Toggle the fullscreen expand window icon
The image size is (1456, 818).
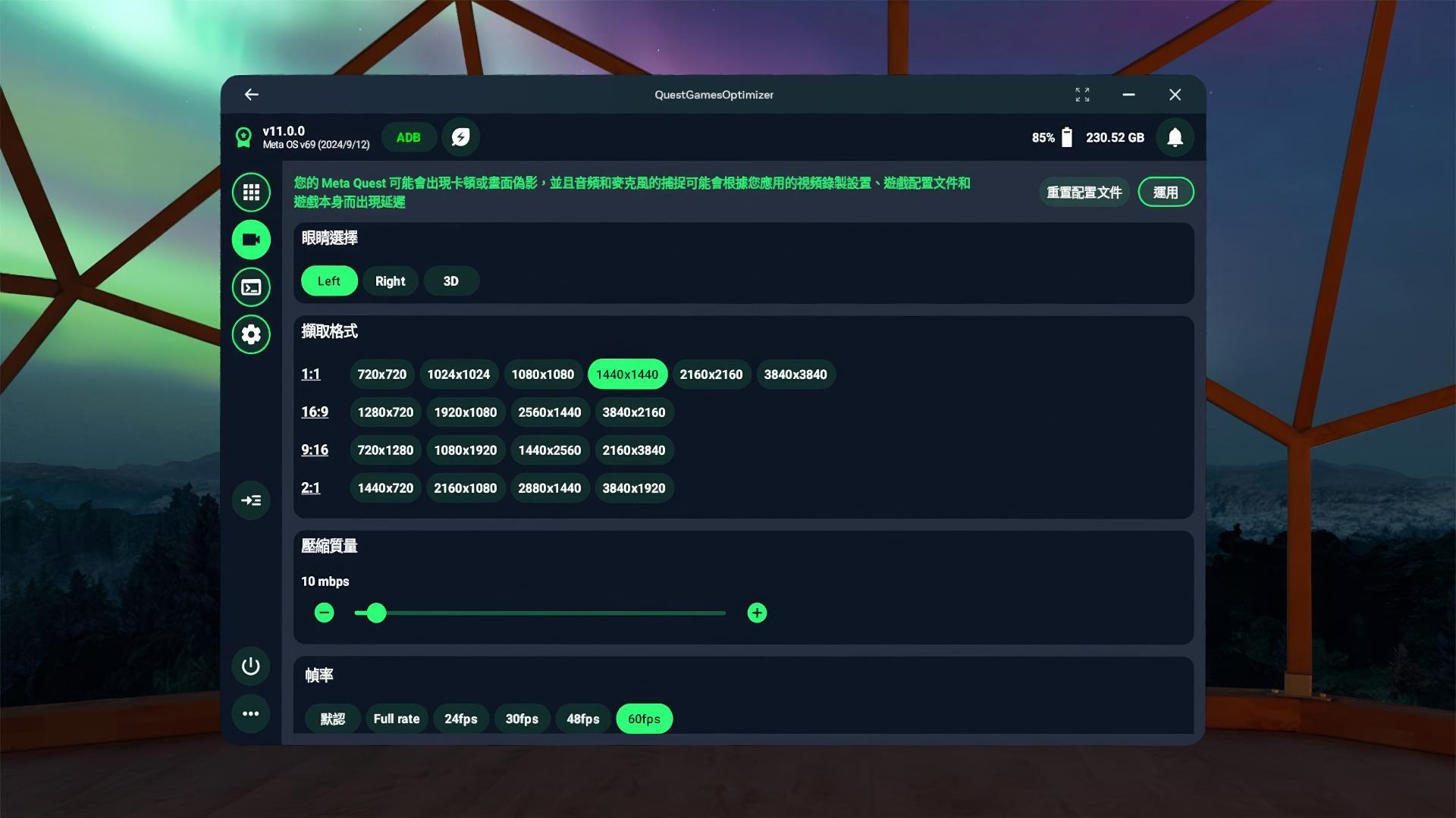click(1082, 95)
